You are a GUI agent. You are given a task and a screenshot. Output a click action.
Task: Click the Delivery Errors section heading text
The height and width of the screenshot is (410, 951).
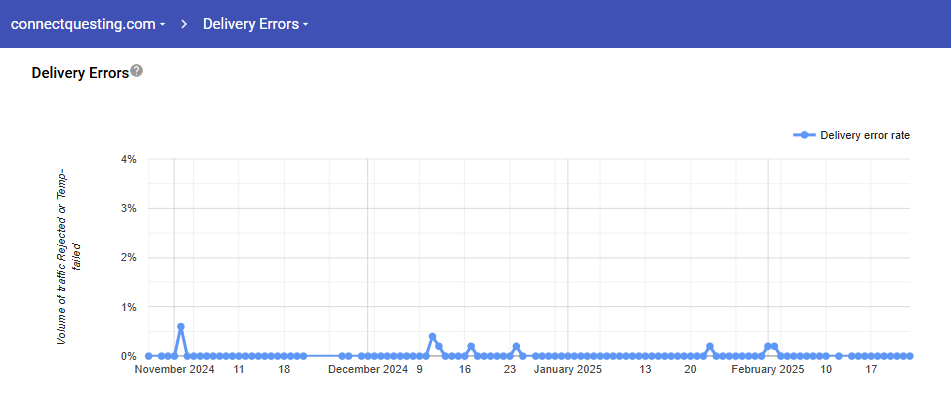pos(80,72)
